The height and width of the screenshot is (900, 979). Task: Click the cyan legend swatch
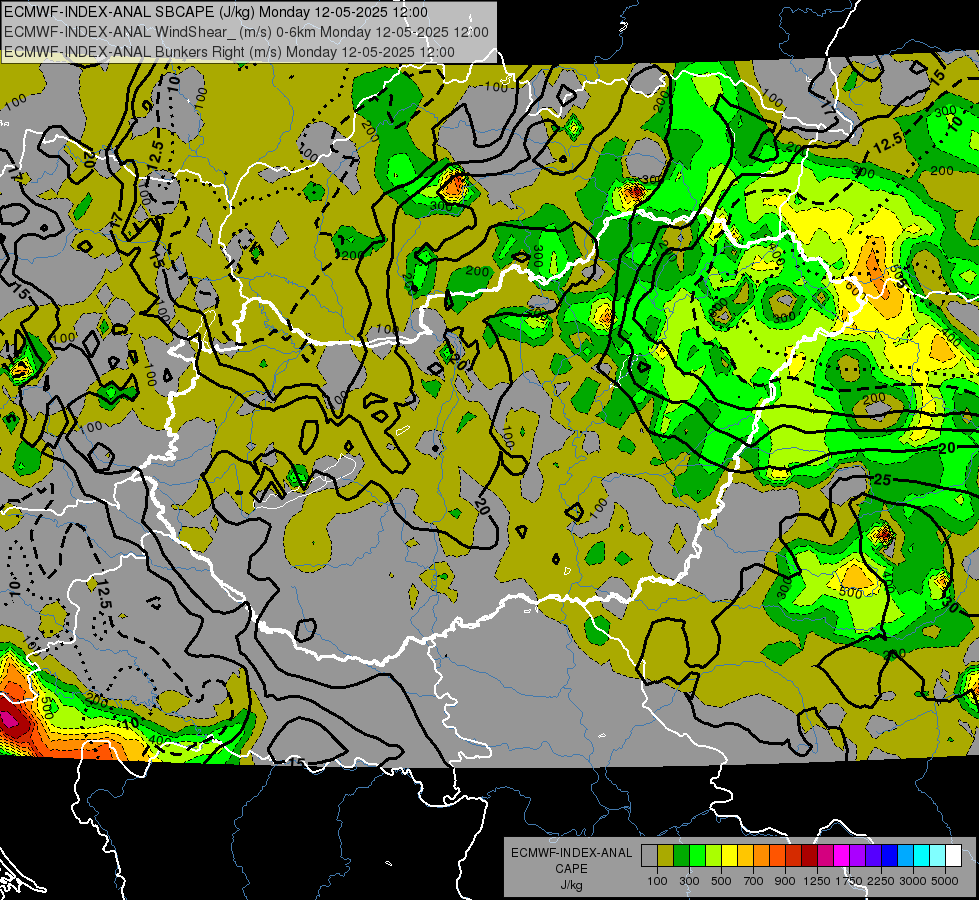(922, 856)
